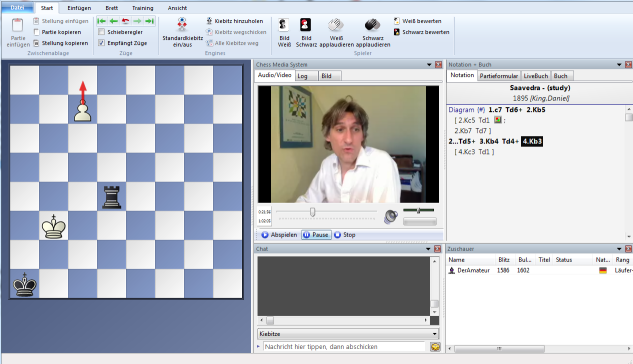
Task: Click the video position slider handle
Action: 312,212
